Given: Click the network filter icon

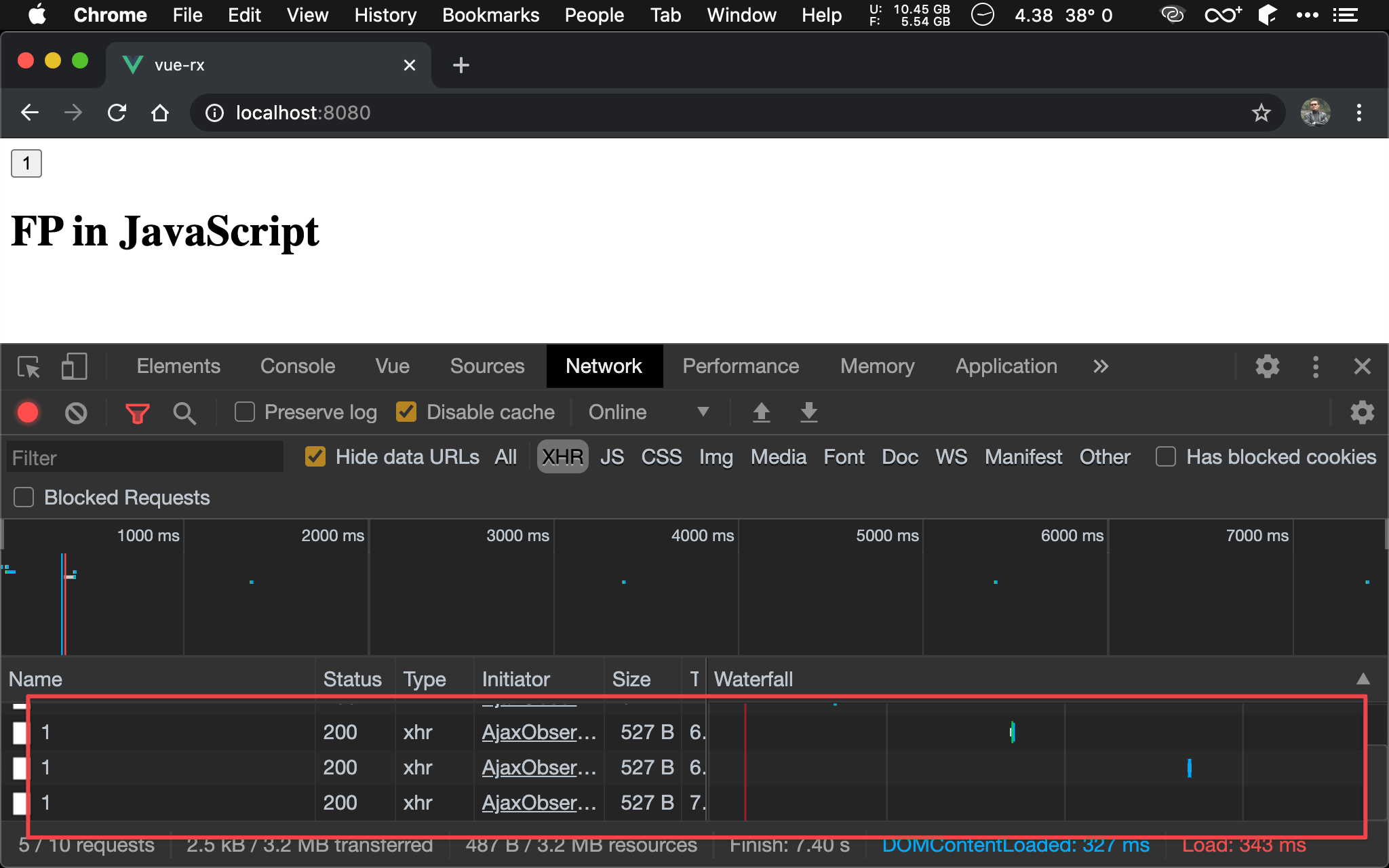Looking at the screenshot, I should point(138,412).
